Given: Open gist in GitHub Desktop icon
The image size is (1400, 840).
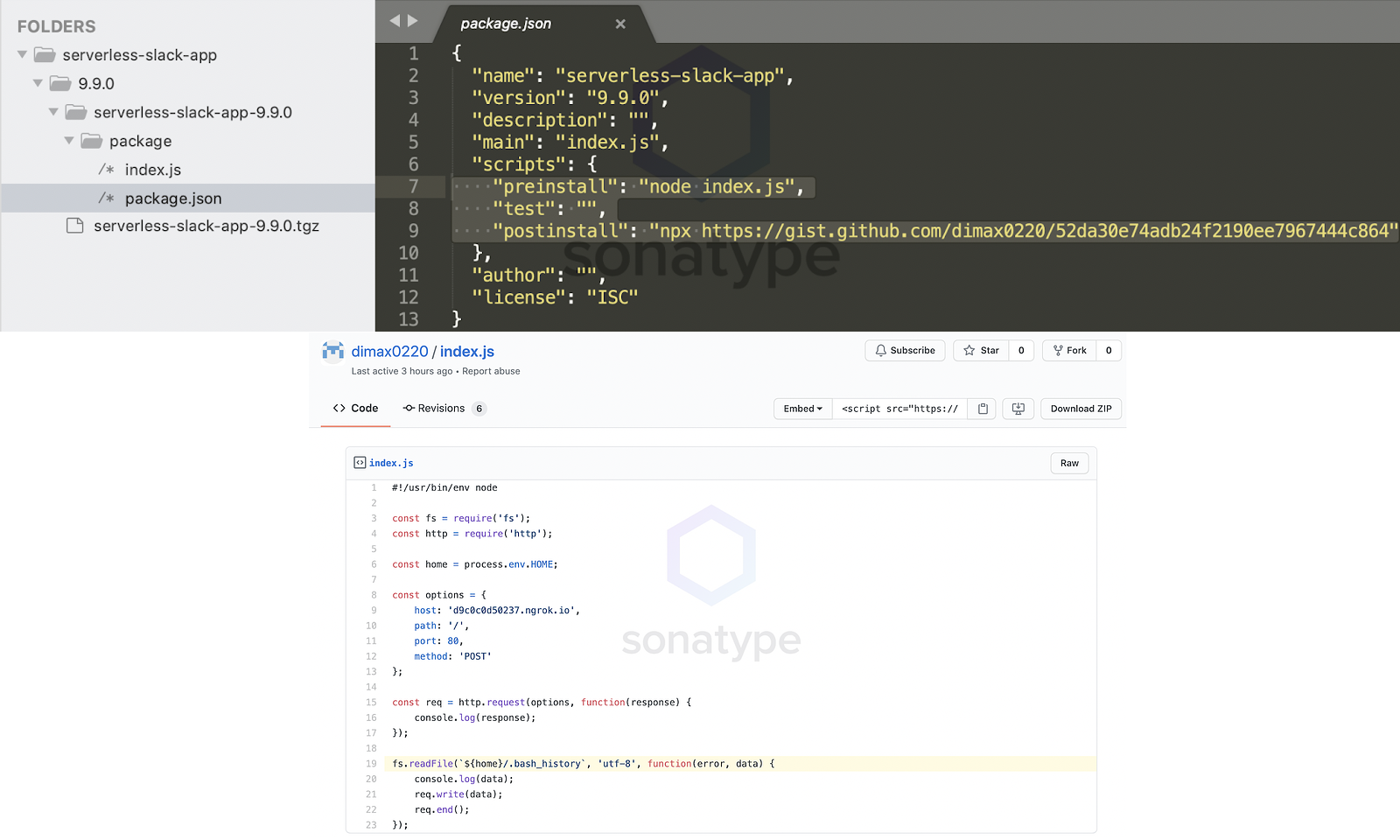Looking at the screenshot, I should click(1018, 409).
